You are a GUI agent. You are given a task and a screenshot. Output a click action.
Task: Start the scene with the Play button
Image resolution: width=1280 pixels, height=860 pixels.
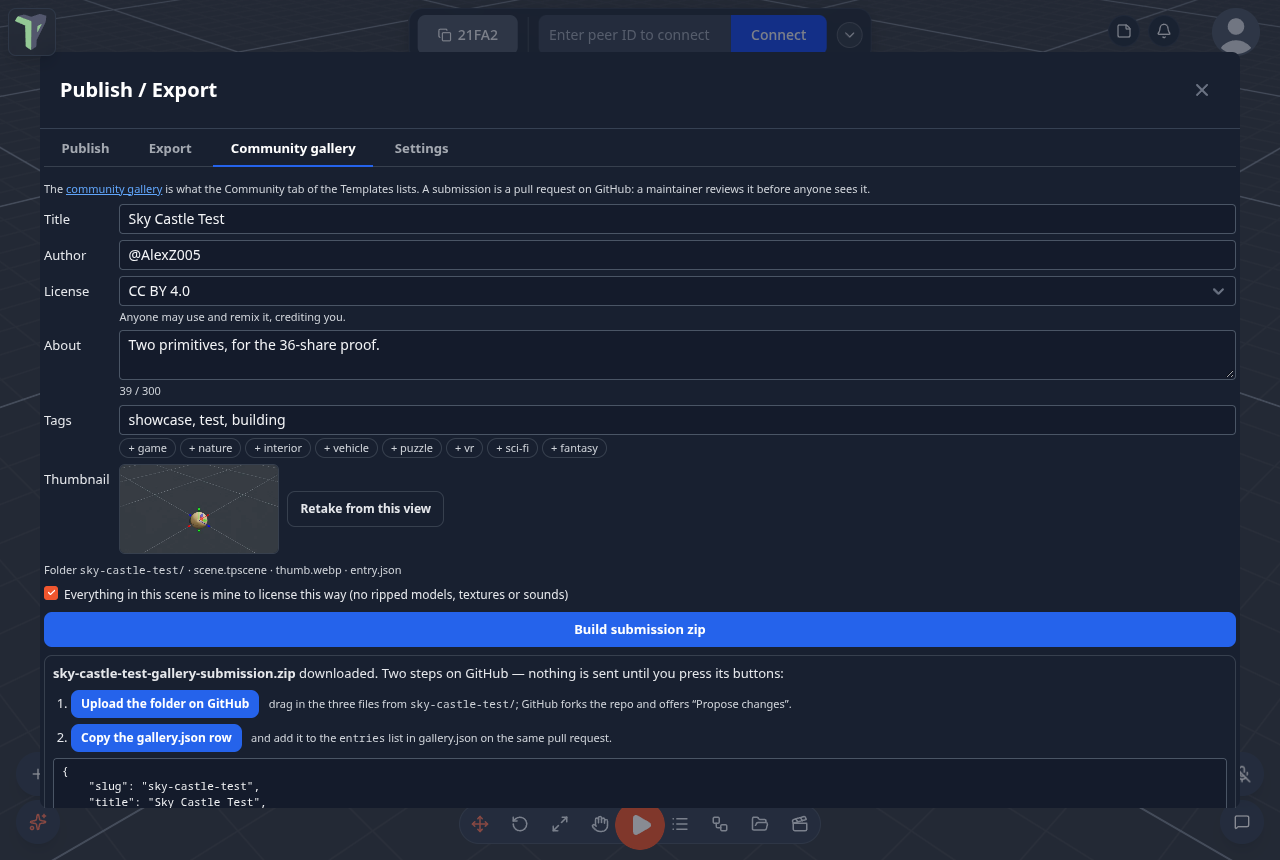tap(640, 824)
